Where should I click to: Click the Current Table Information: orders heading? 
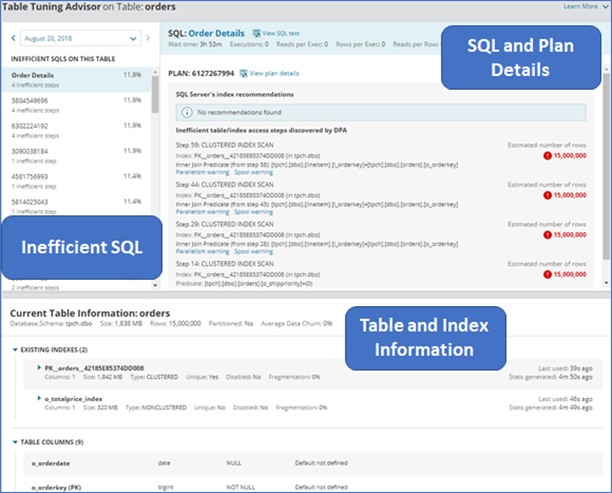[90, 313]
